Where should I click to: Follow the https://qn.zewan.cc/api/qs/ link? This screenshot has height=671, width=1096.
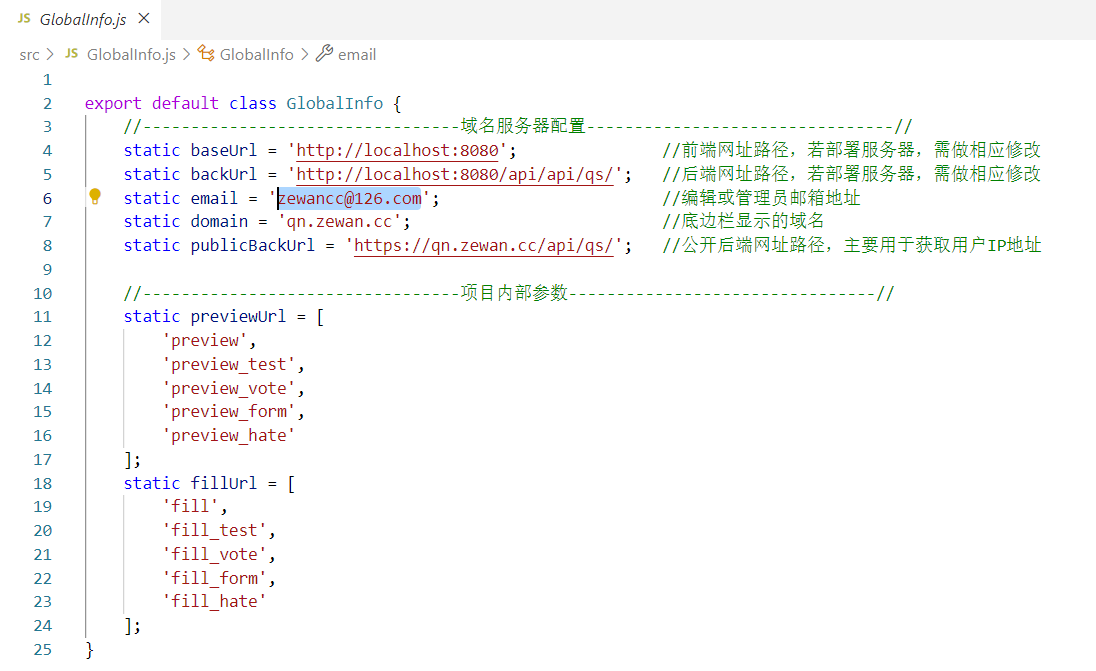pyautogui.click(x=483, y=245)
